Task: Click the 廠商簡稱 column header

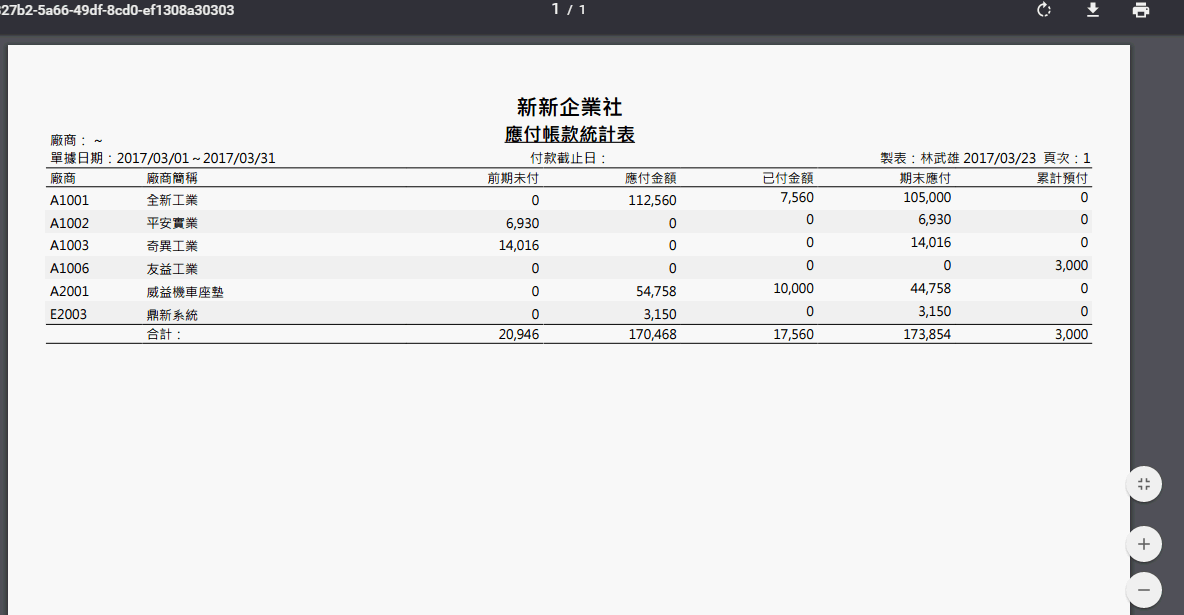Action: click(x=172, y=178)
